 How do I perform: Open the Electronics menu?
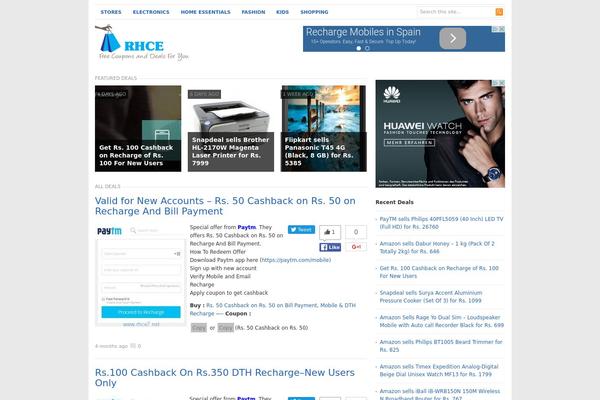(x=151, y=12)
